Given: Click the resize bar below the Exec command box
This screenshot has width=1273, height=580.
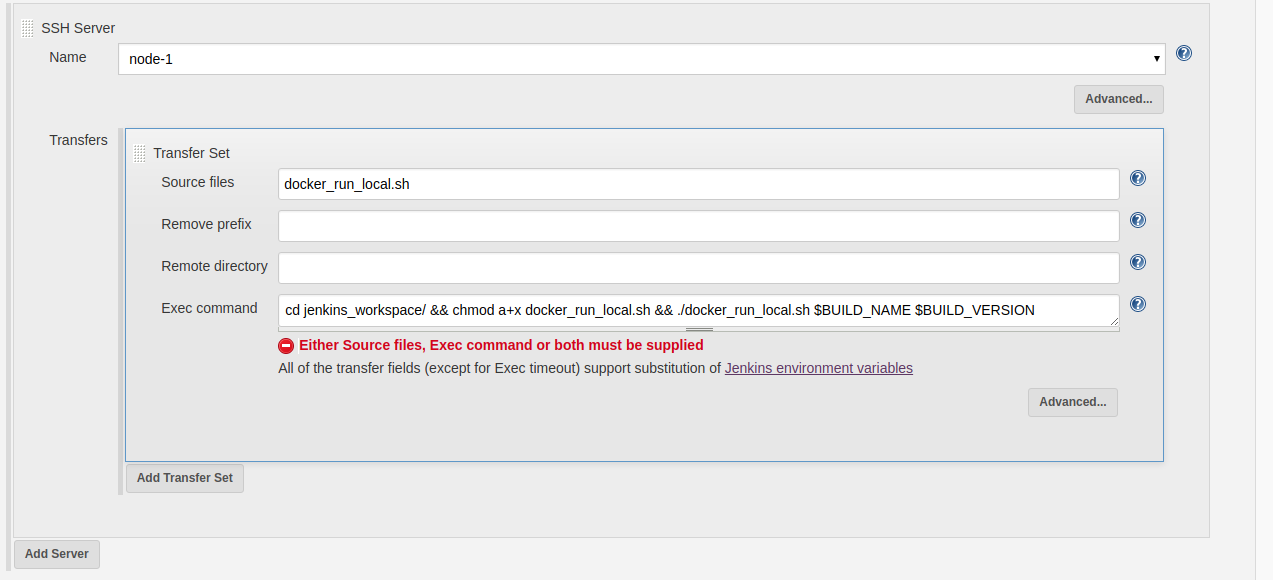Looking at the screenshot, I should (x=699, y=329).
